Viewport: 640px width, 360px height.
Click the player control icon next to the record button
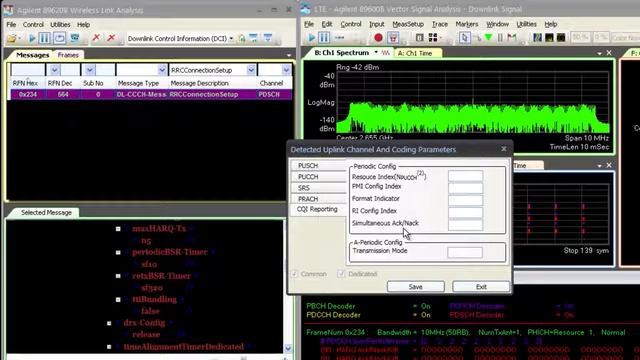point(393,38)
